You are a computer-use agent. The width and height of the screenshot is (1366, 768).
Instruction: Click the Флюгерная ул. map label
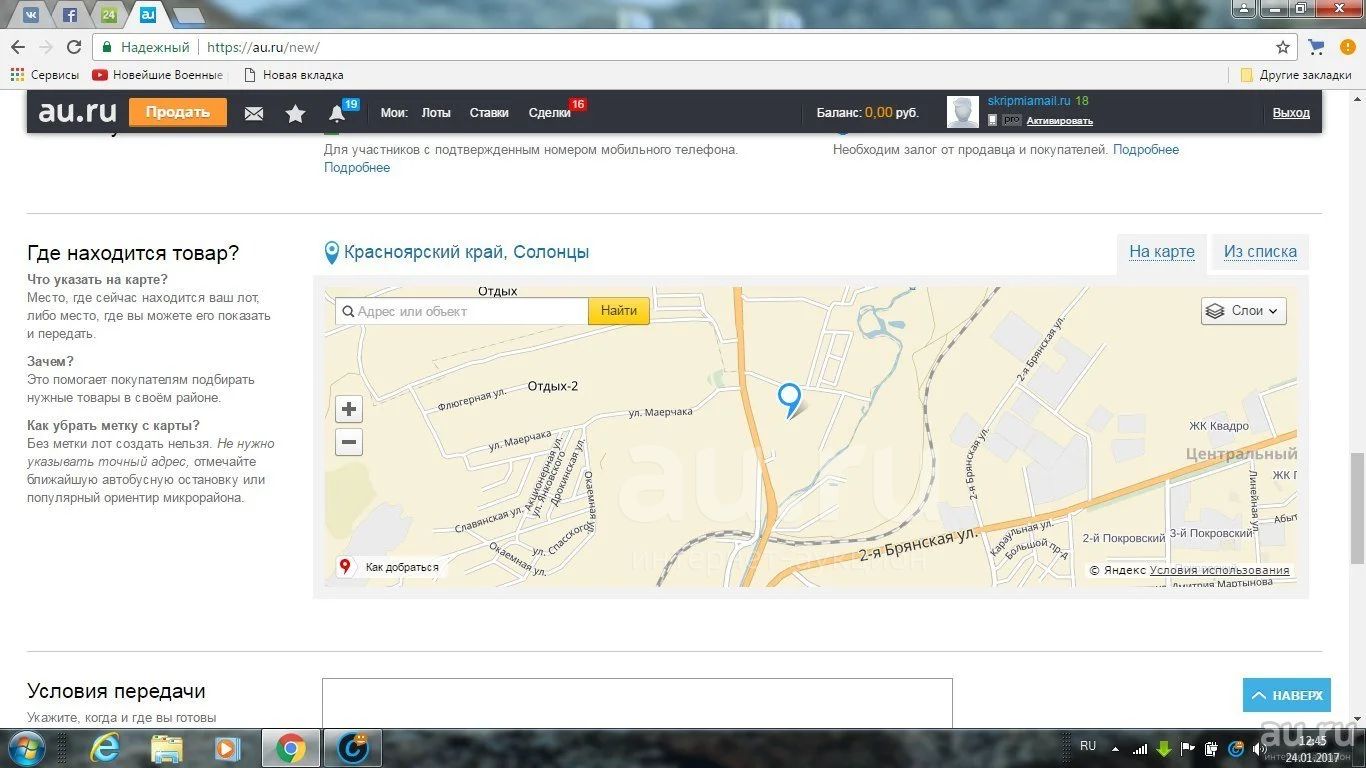(x=472, y=400)
